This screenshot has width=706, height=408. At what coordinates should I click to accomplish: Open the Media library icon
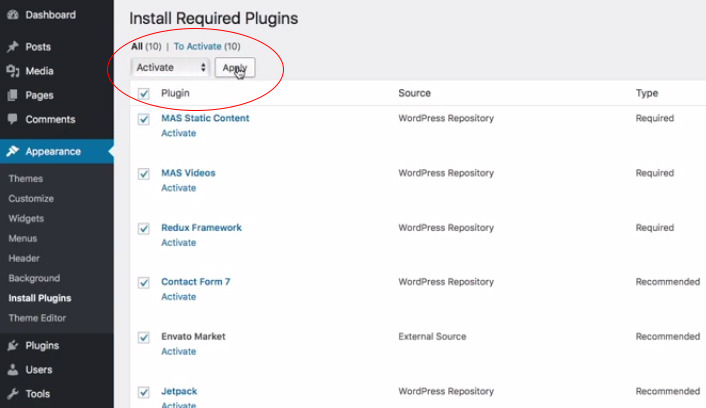click(x=13, y=71)
